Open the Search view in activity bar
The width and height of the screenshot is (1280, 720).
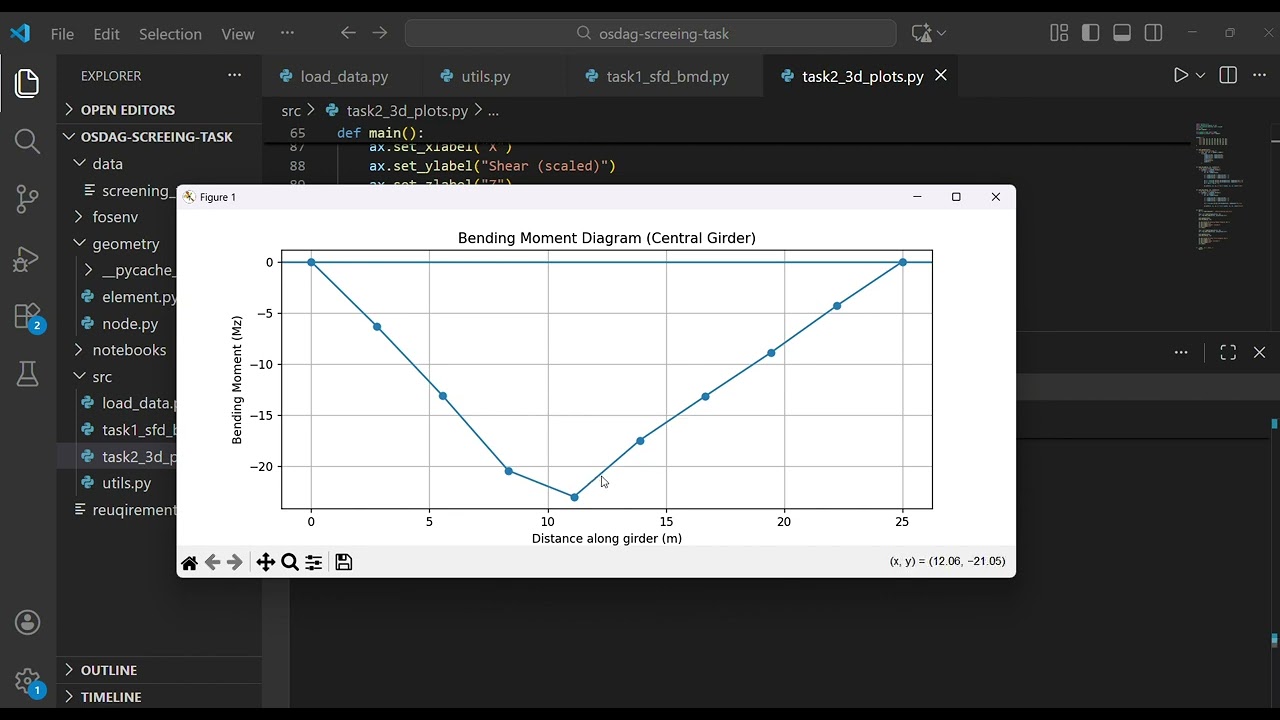tap(28, 141)
